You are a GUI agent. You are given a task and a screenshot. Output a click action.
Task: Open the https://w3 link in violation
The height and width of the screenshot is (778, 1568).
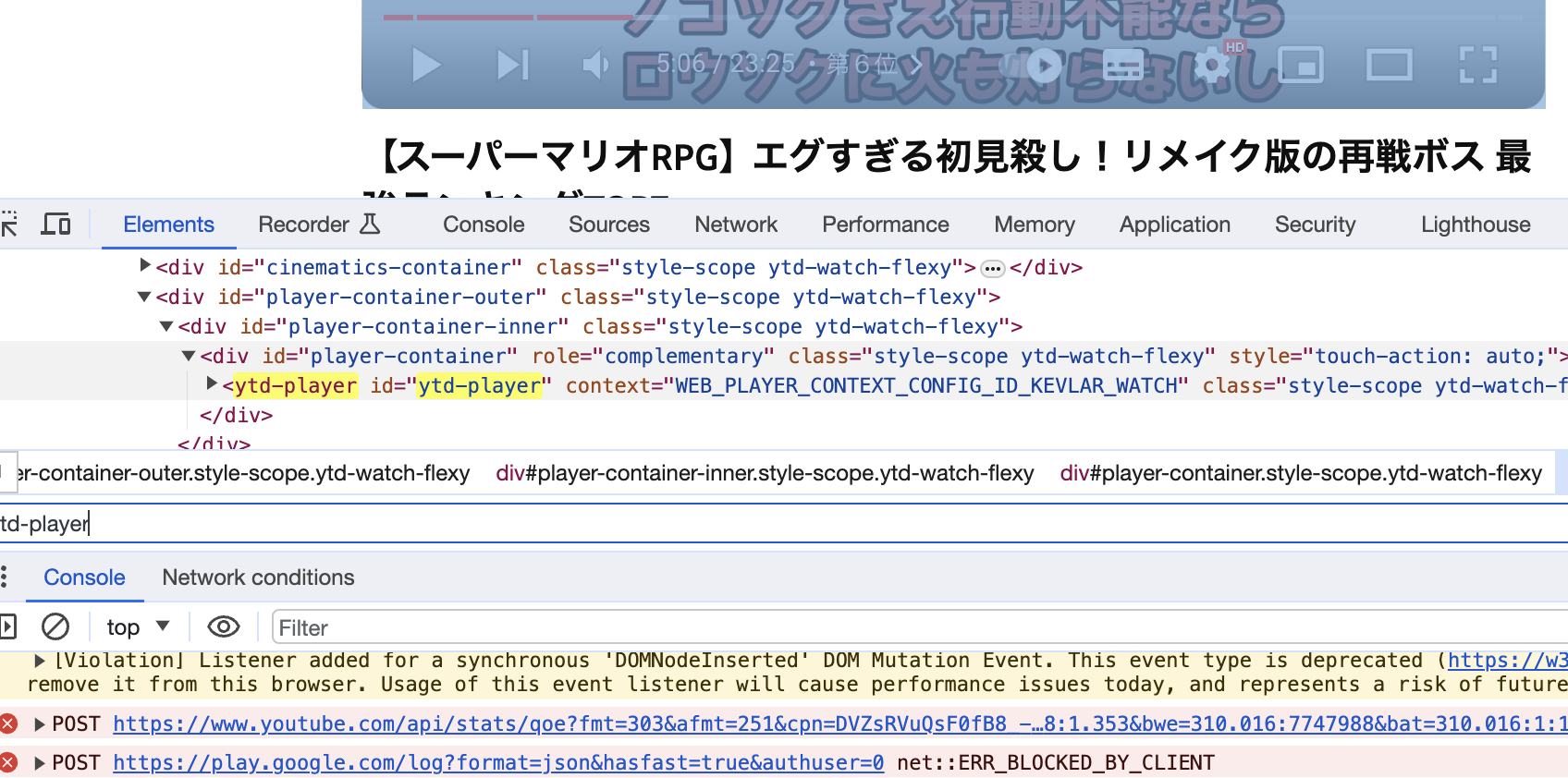coord(1507,661)
